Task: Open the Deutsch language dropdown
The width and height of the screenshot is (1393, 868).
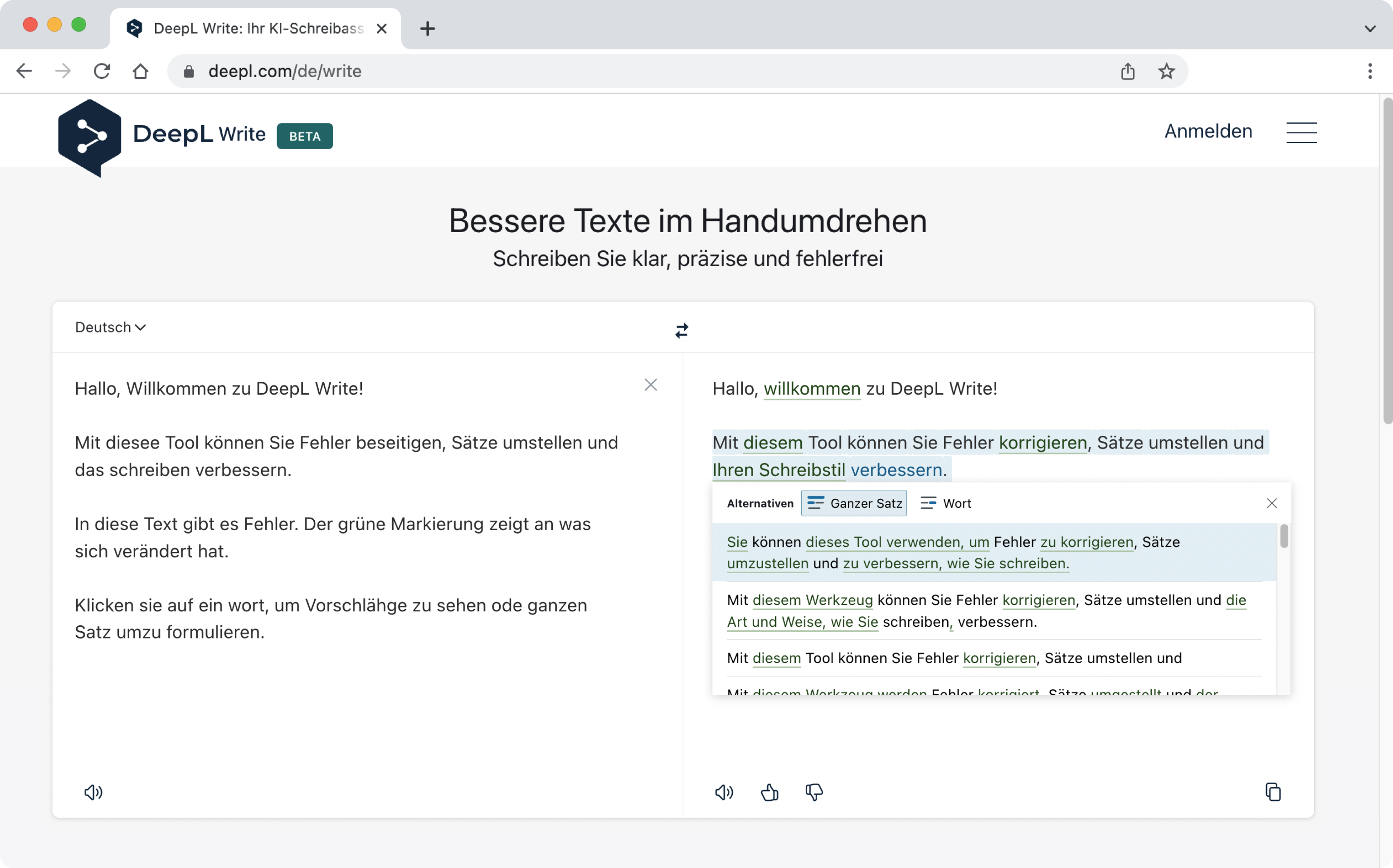Action: coord(110,327)
